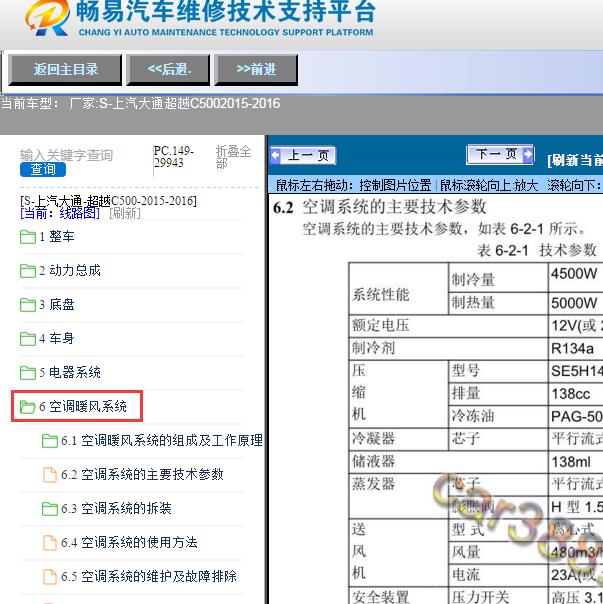Open 6.1 空调暖风系统的组成及工作原理 entry

(162, 440)
